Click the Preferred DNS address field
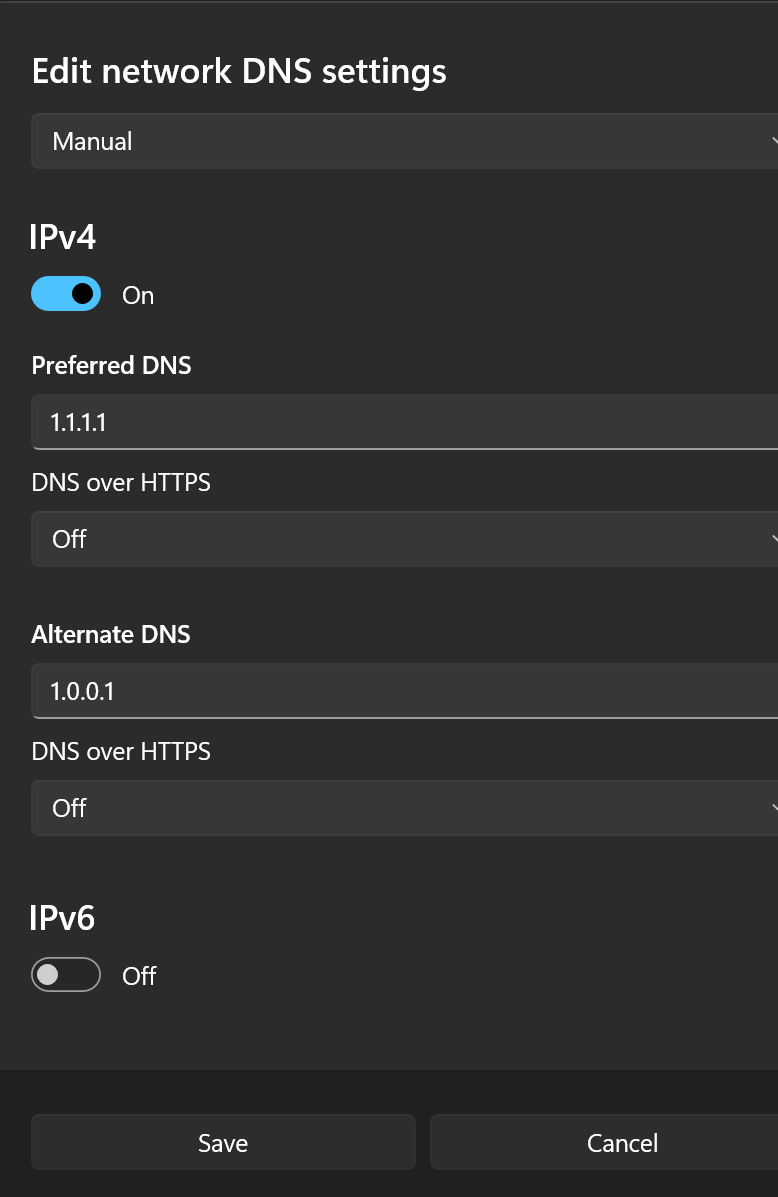 [x=400, y=422]
